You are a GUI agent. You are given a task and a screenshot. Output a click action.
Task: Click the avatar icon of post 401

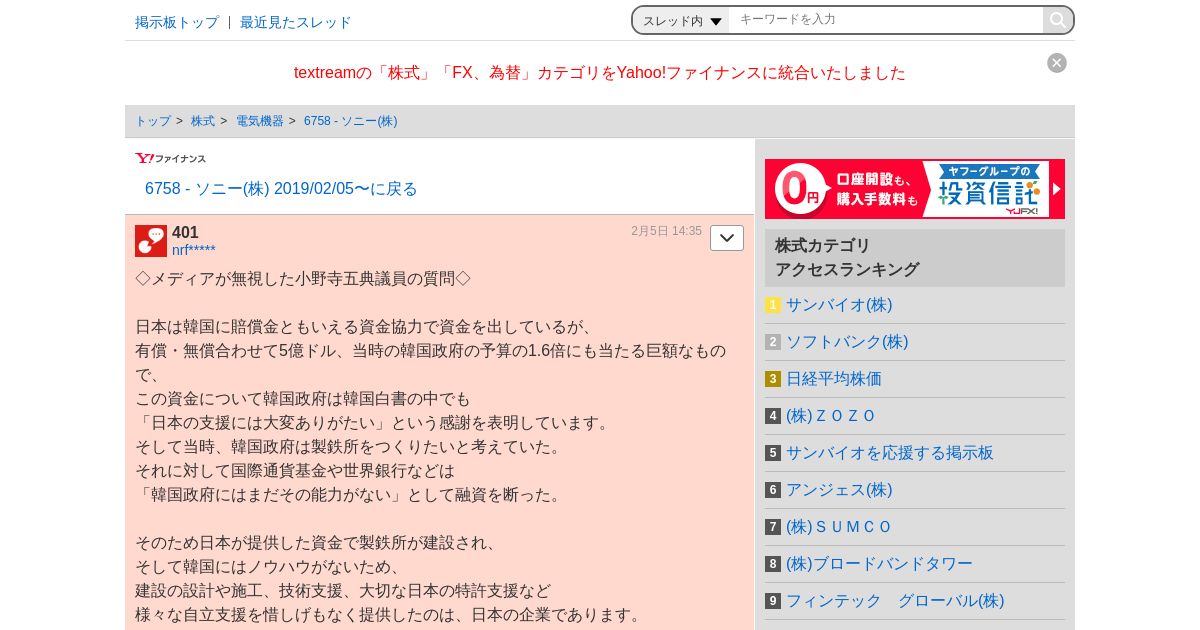pyautogui.click(x=151, y=241)
